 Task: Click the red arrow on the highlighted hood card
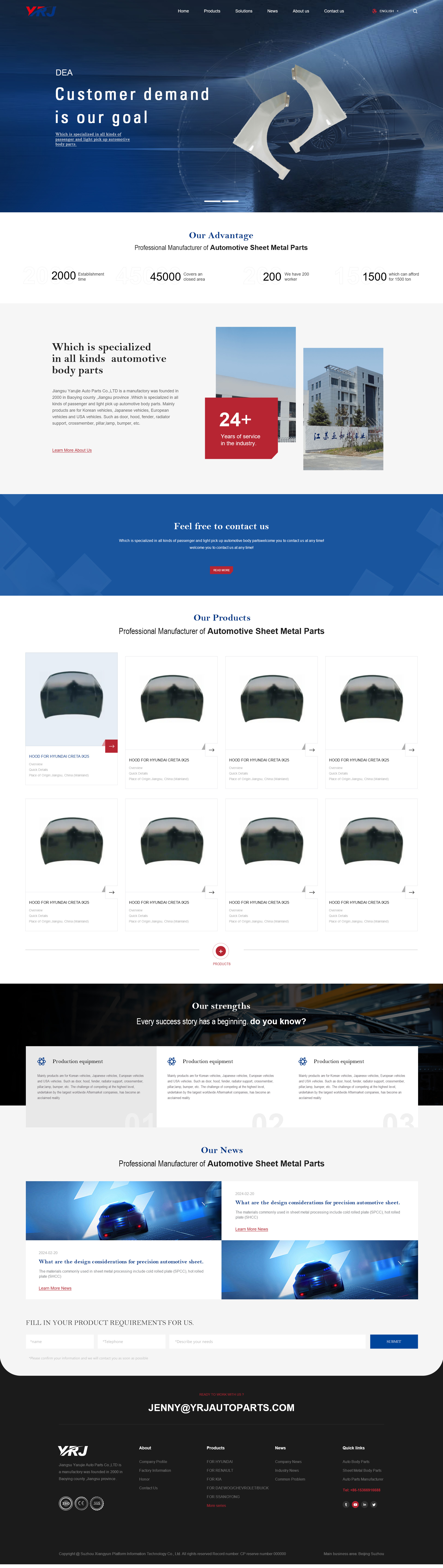click(x=111, y=746)
